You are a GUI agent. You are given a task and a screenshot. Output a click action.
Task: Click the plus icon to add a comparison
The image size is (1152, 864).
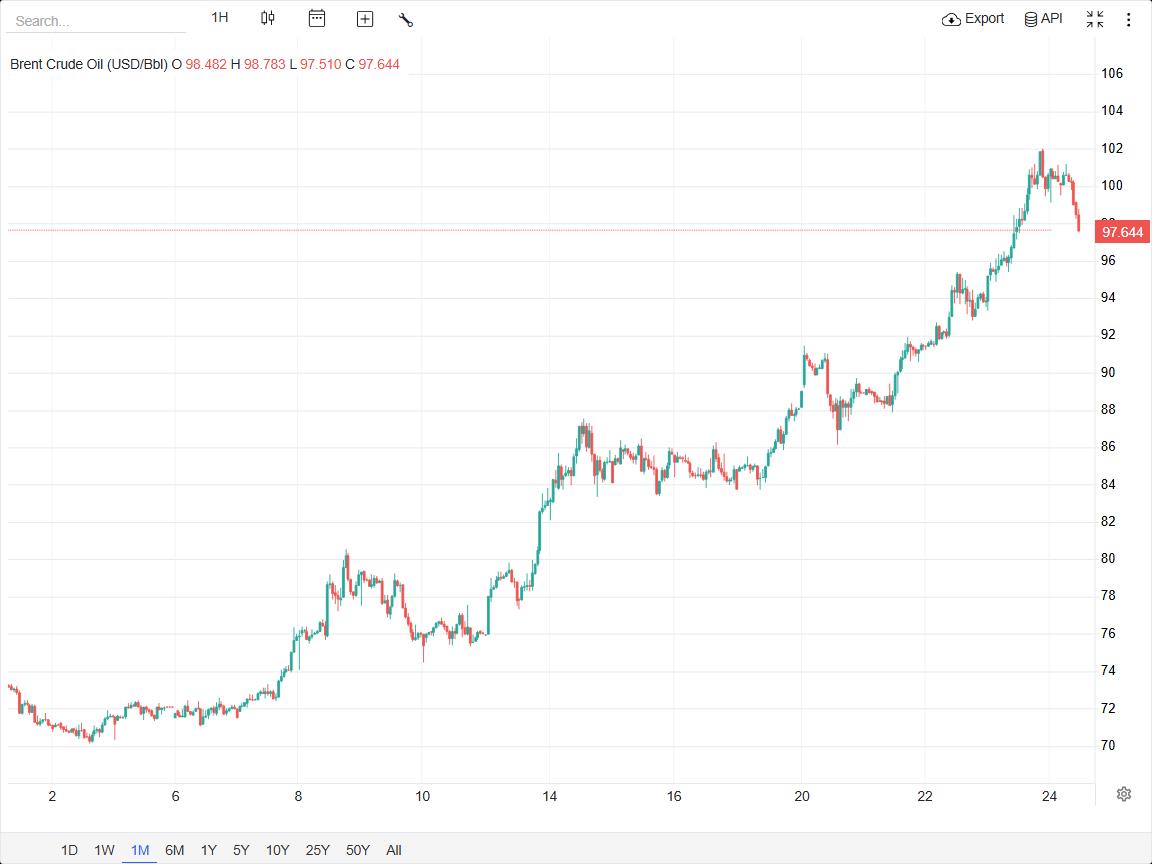(x=364, y=19)
